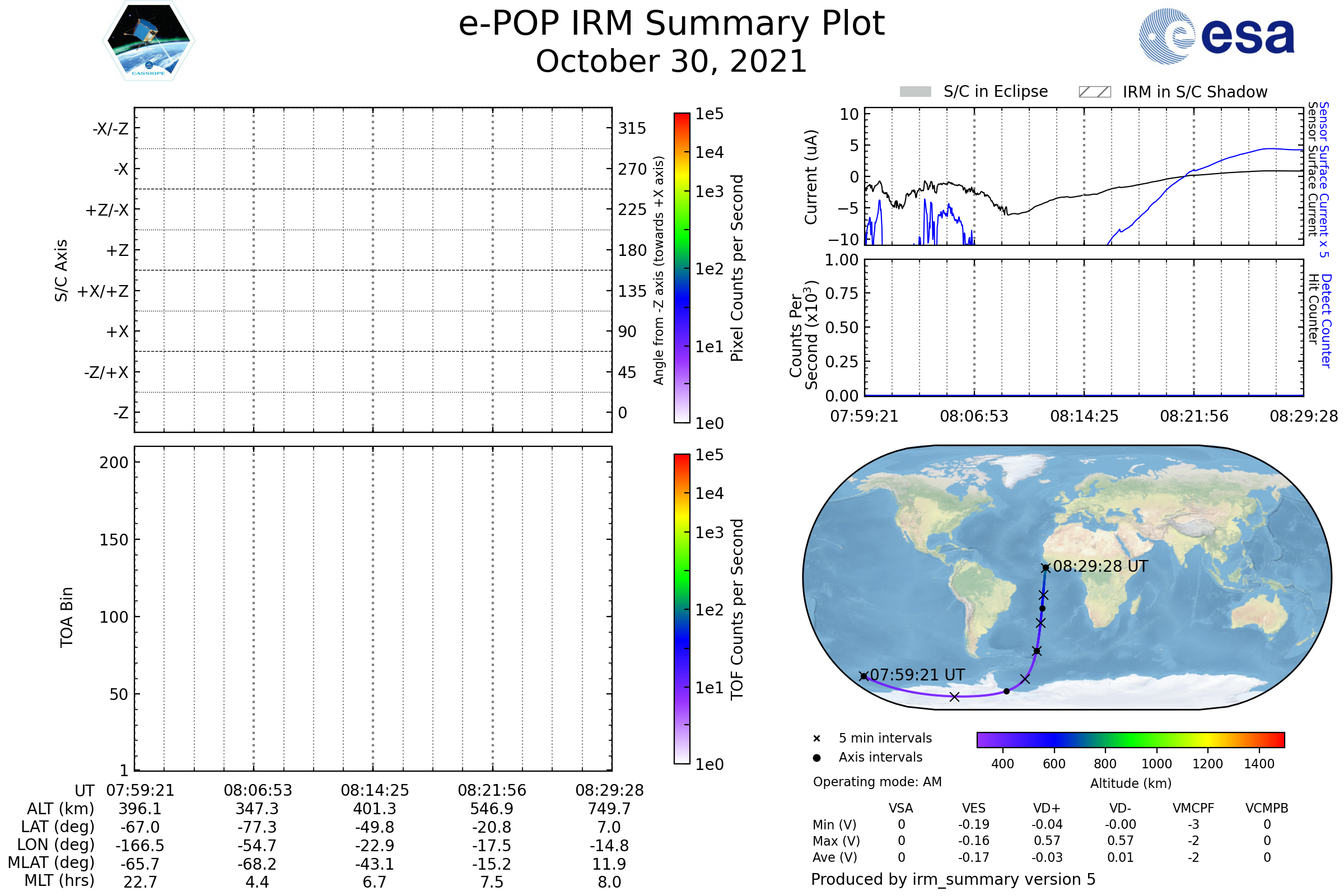Image resolution: width=1344 pixels, height=896 pixels.
Task: Click the VES column header in voltage table
Action: tap(973, 808)
